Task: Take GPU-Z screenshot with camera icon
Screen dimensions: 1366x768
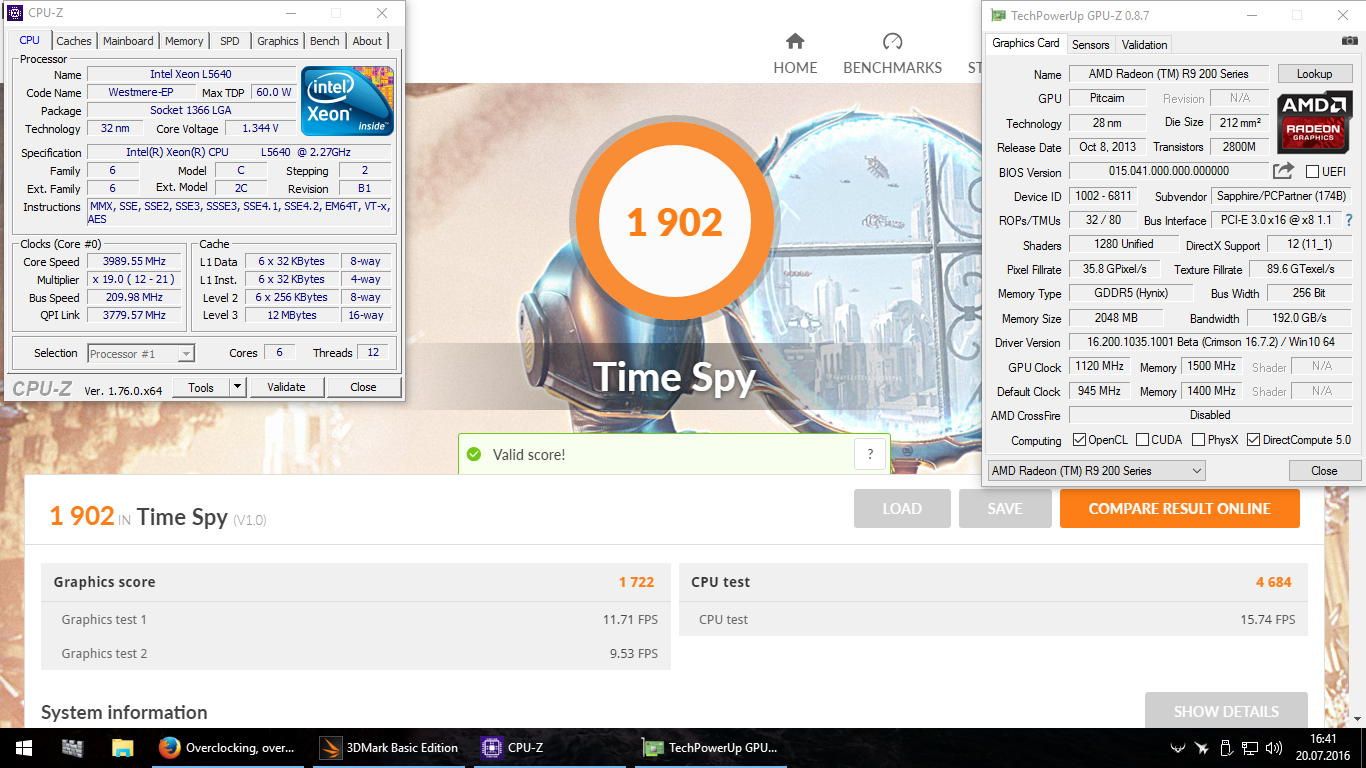Action: point(1350,40)
